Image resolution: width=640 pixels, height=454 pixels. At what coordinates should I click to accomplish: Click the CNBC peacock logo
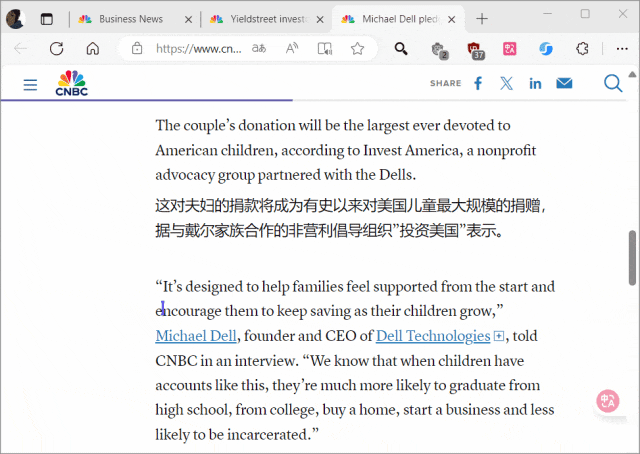point(71,83)
